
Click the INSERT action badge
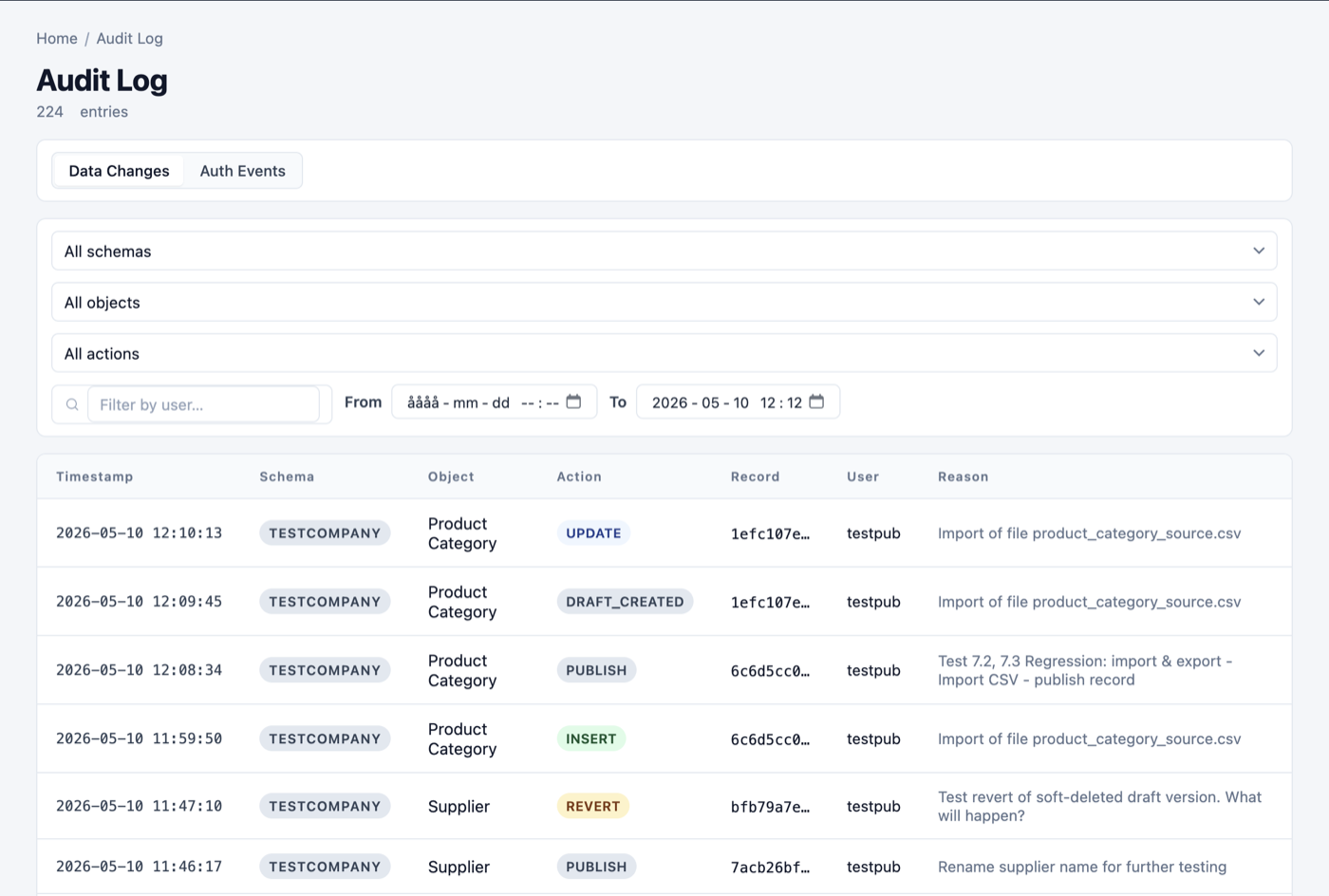coord(590,738)
